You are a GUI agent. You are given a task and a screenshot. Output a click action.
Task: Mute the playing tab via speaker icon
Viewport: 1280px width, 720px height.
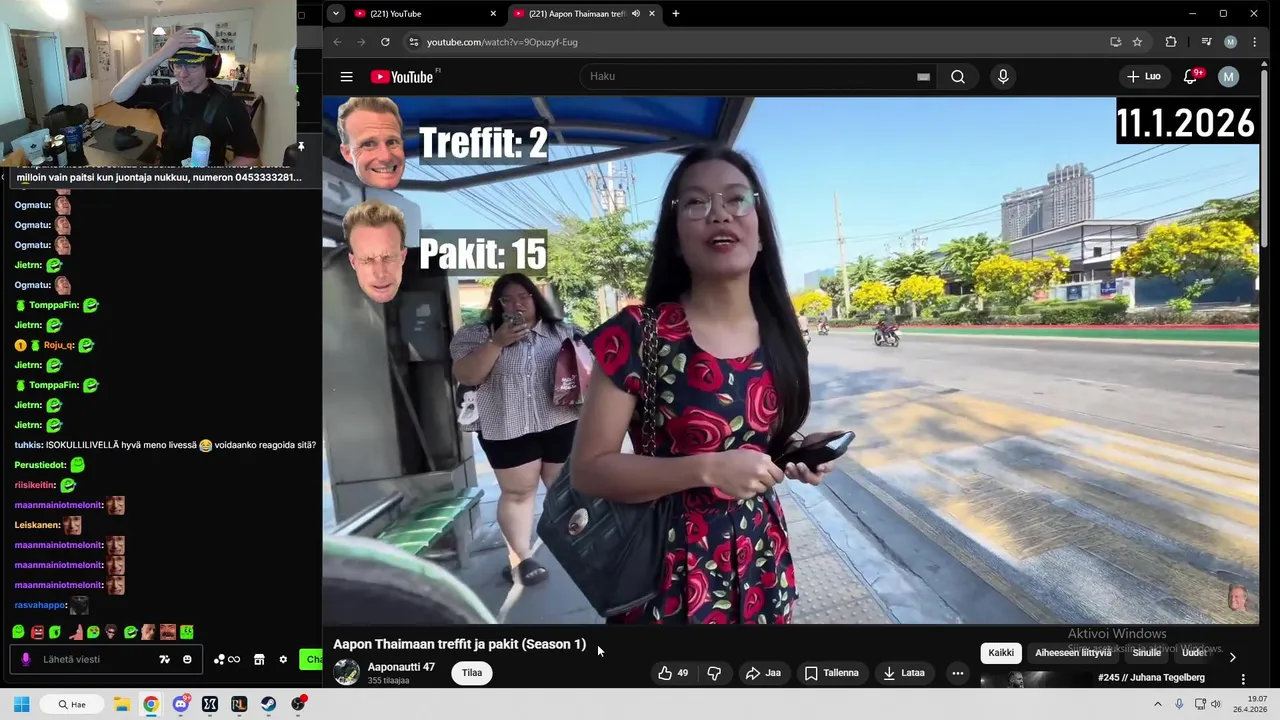[636, 14]
